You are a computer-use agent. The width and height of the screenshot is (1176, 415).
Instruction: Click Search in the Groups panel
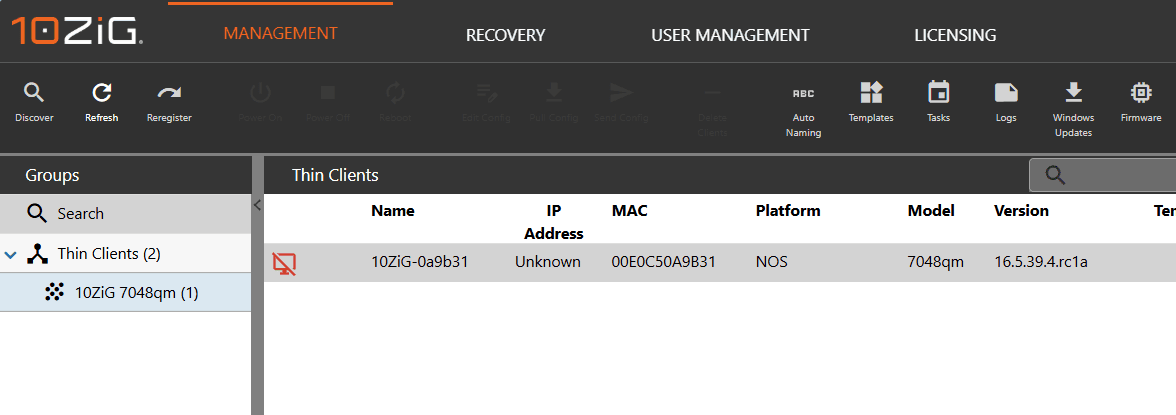point(80,214)
